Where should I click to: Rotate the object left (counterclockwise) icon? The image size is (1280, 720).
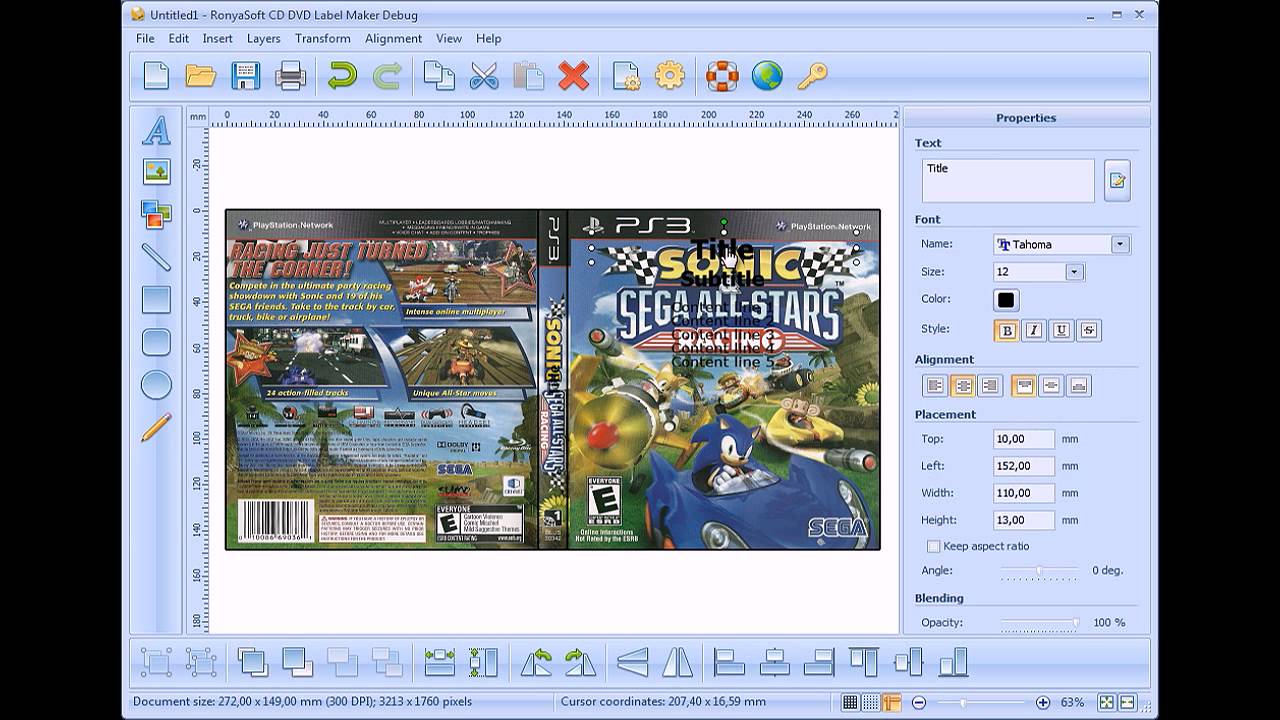(536, 662)
